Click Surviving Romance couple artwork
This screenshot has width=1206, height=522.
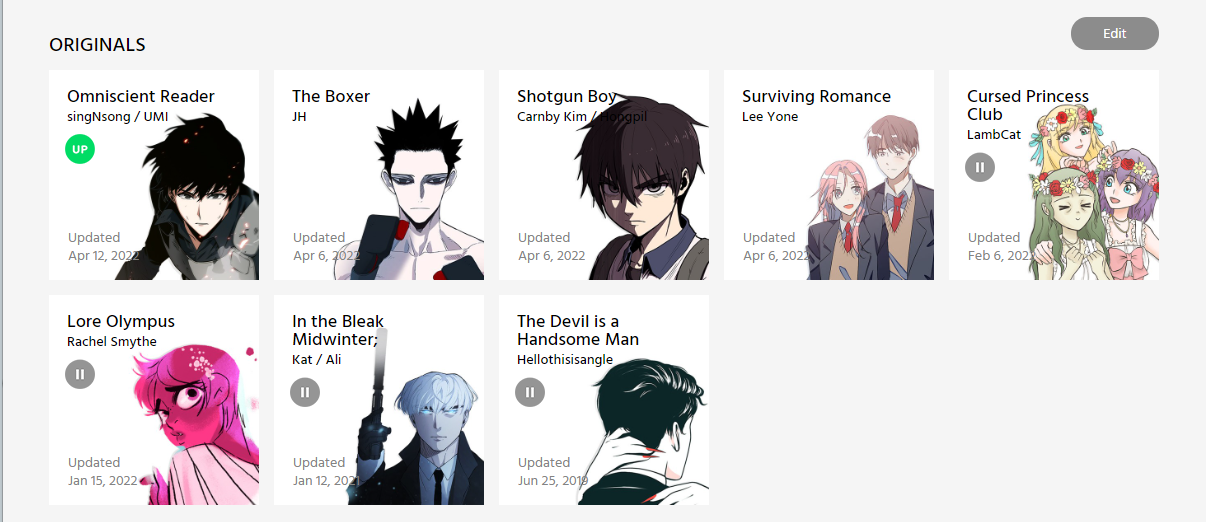[x=870, y=200]
